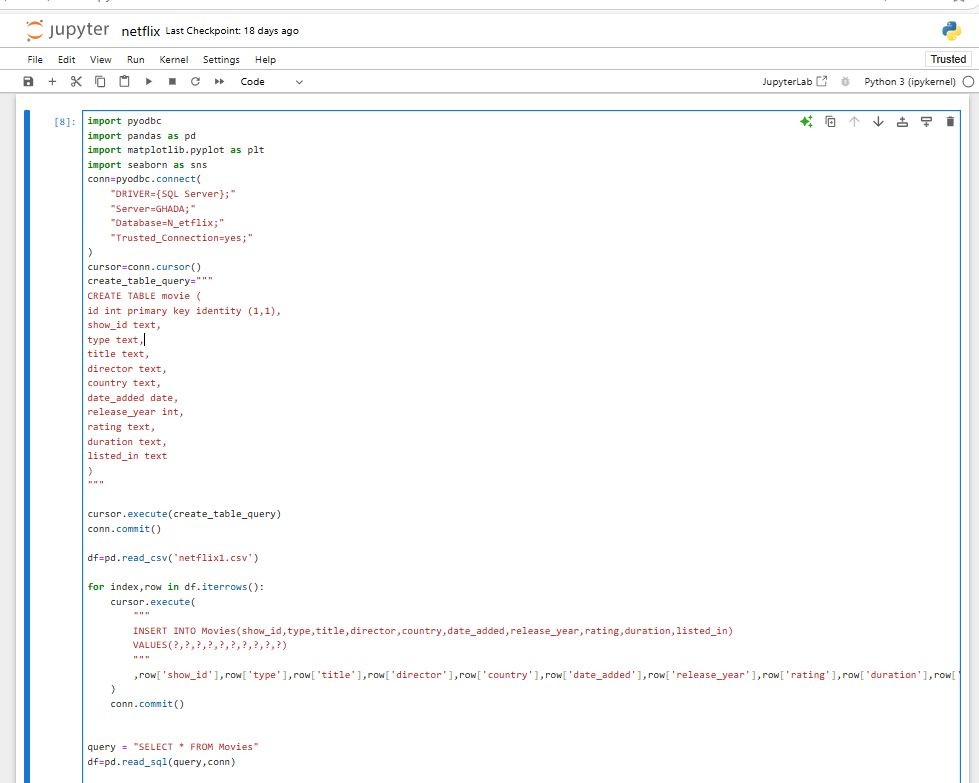Check the kernel status circle indicator
This screenshot has height=783, width=979.
[x=968, y=82]
